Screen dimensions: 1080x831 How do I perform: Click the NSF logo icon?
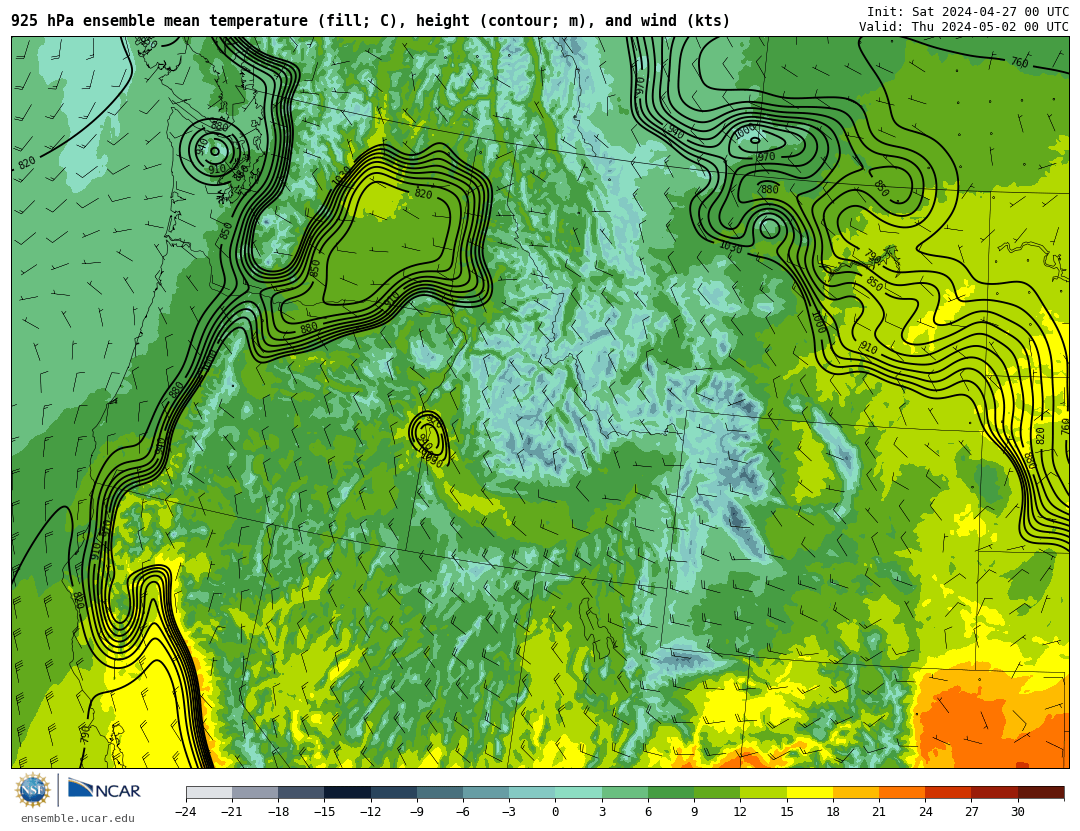pos(33,790)
